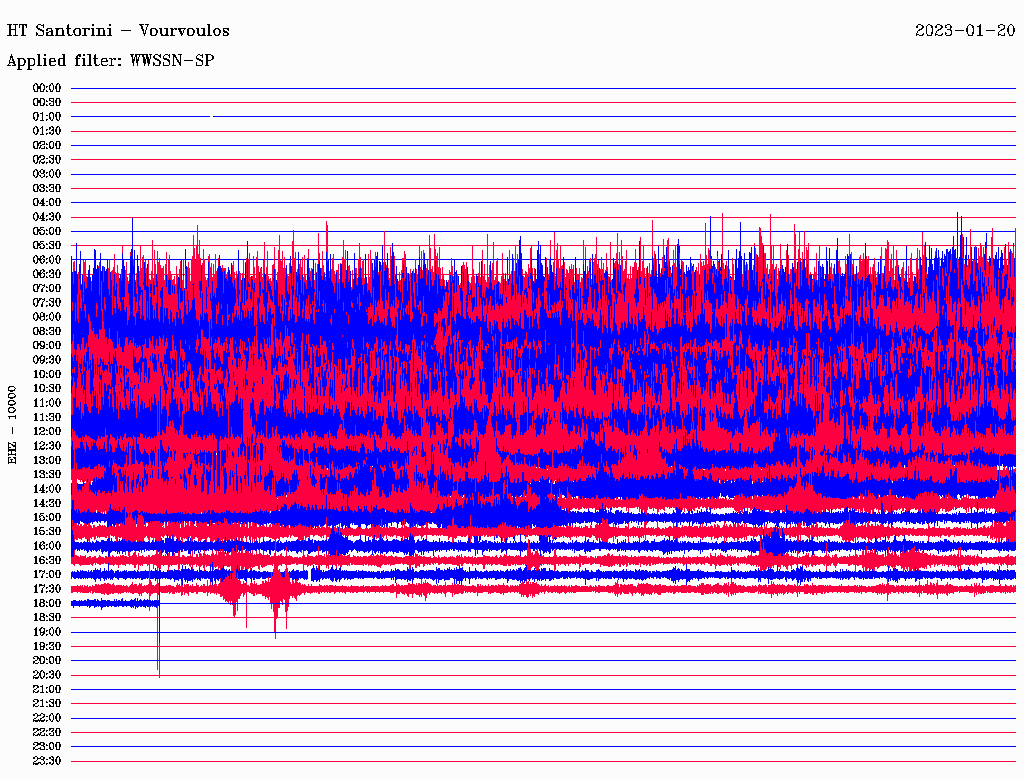1024x780 pixels.
Task: Click the station title HT Santorini – Vourvoulos
Action: coord(118,31)
